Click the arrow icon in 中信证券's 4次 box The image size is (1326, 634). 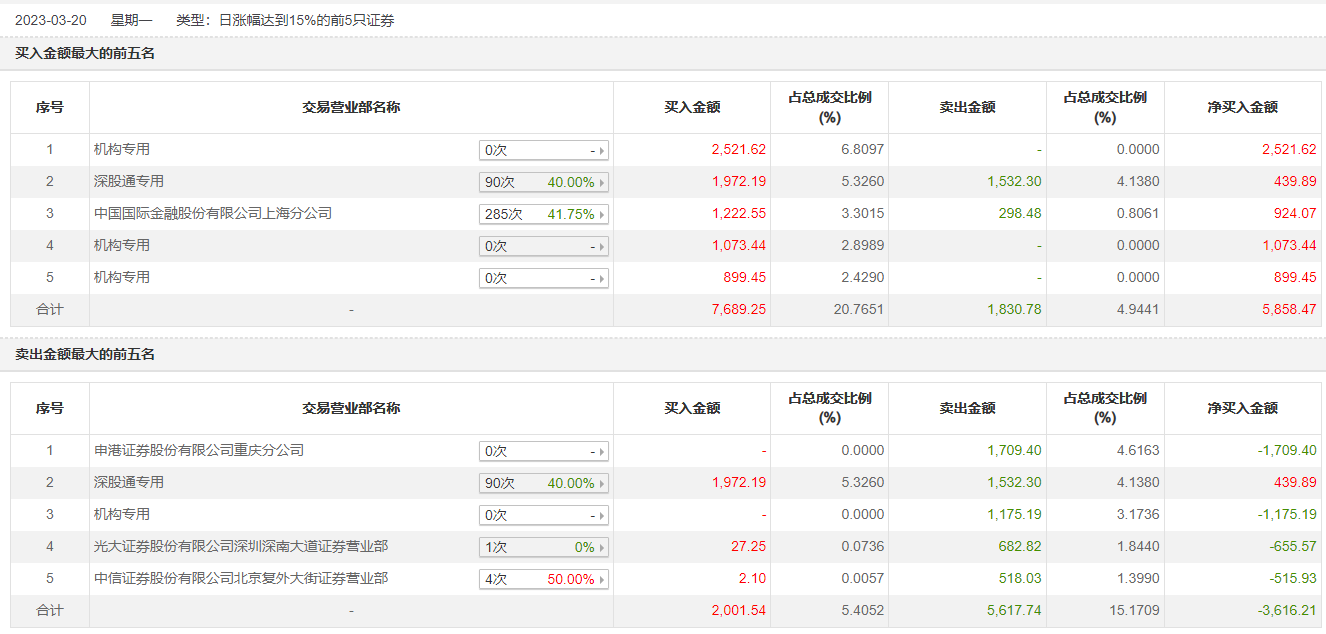602,579
